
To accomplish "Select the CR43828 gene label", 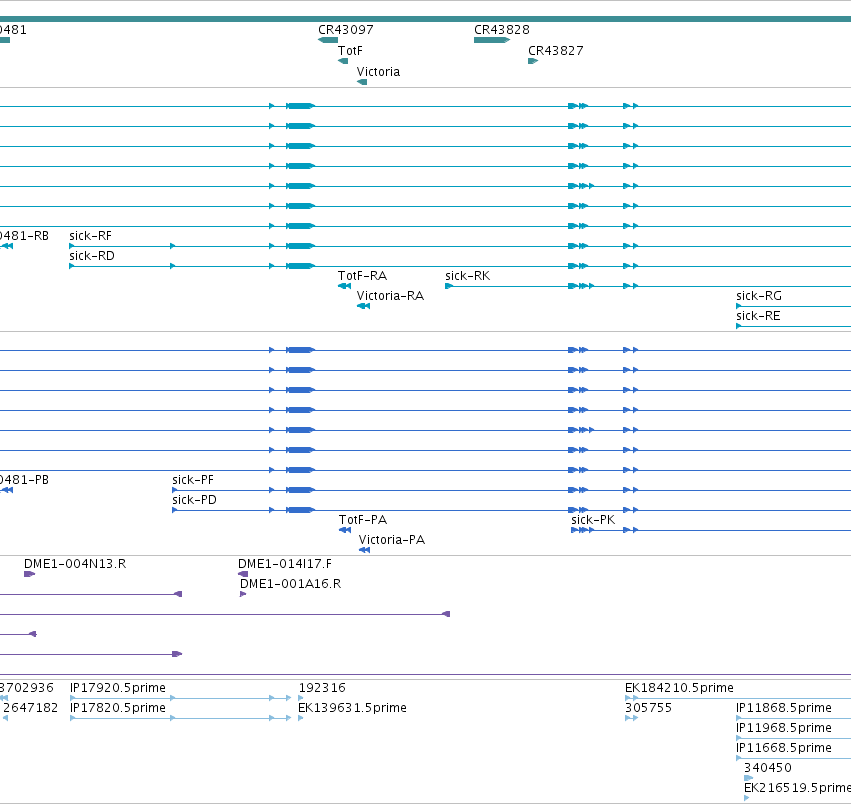I will (502, 30).
